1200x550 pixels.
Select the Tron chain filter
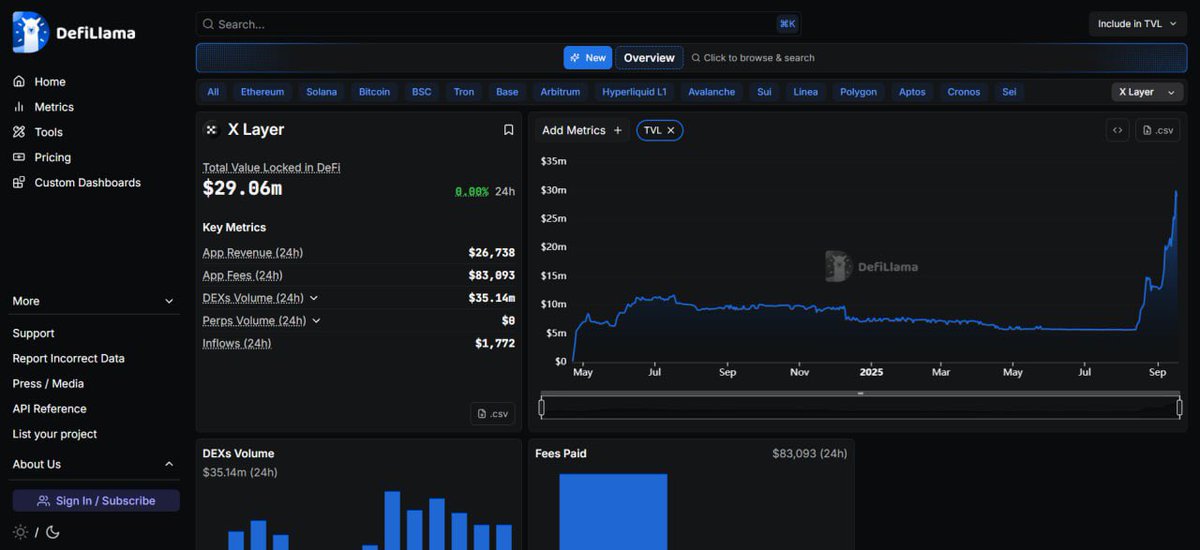click(x=464, y=92)
